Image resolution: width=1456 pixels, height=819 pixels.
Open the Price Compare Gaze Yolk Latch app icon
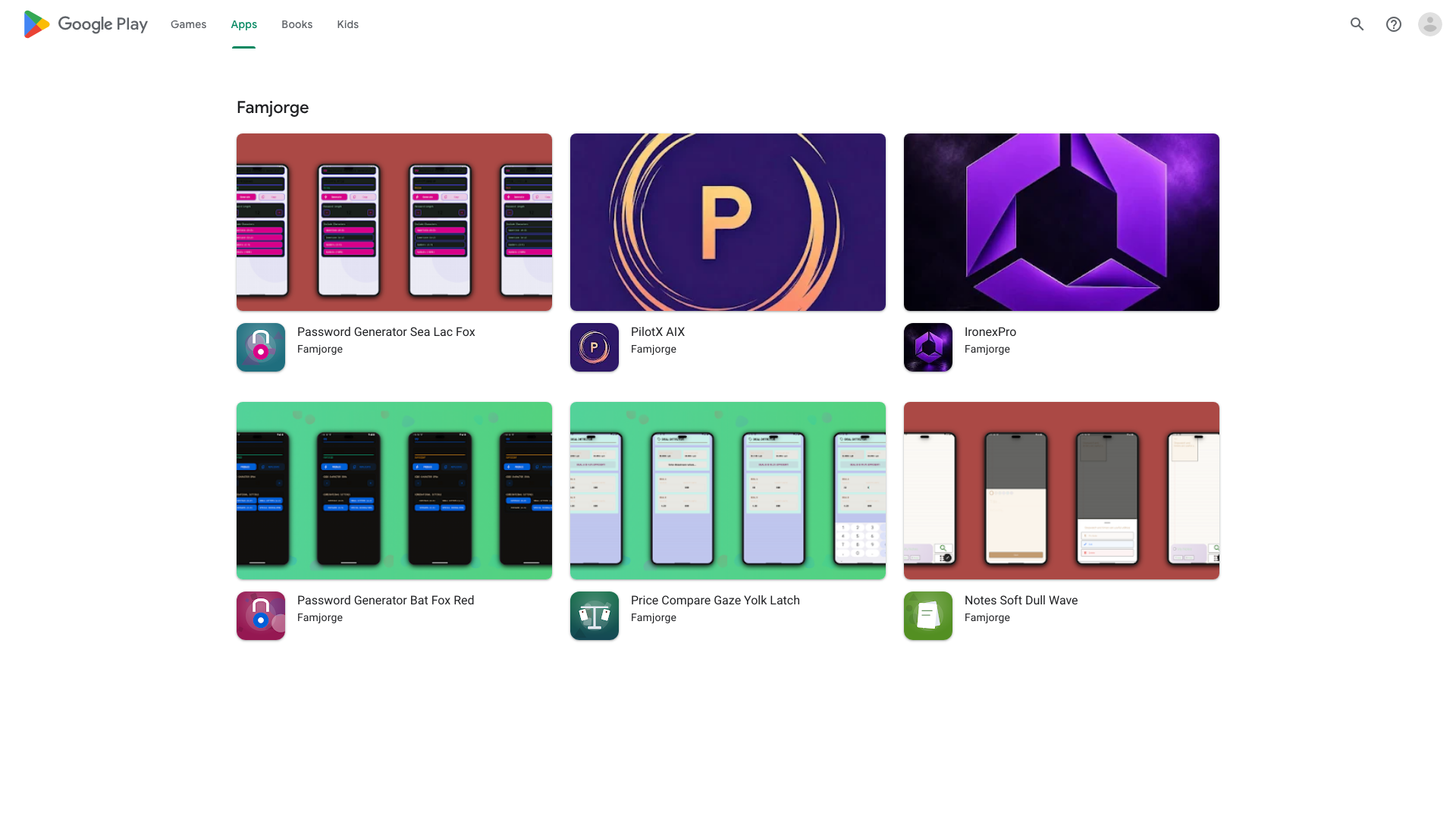click(x=595, y=616)
